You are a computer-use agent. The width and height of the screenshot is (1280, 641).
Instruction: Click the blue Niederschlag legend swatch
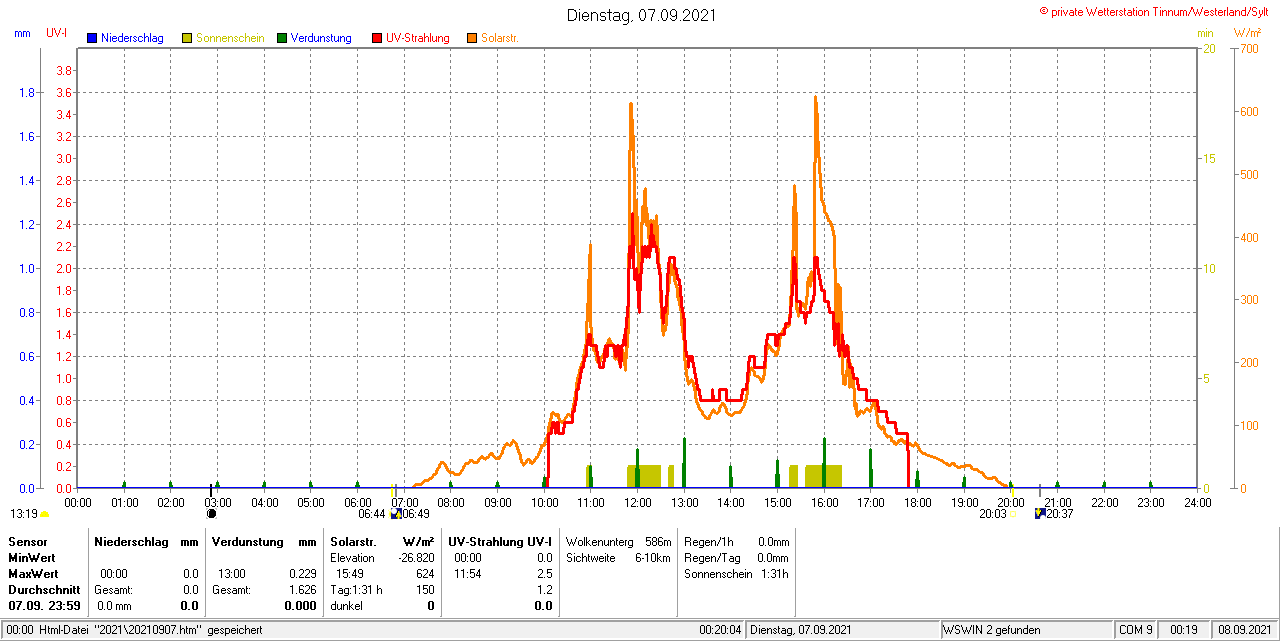pos(93,38)
